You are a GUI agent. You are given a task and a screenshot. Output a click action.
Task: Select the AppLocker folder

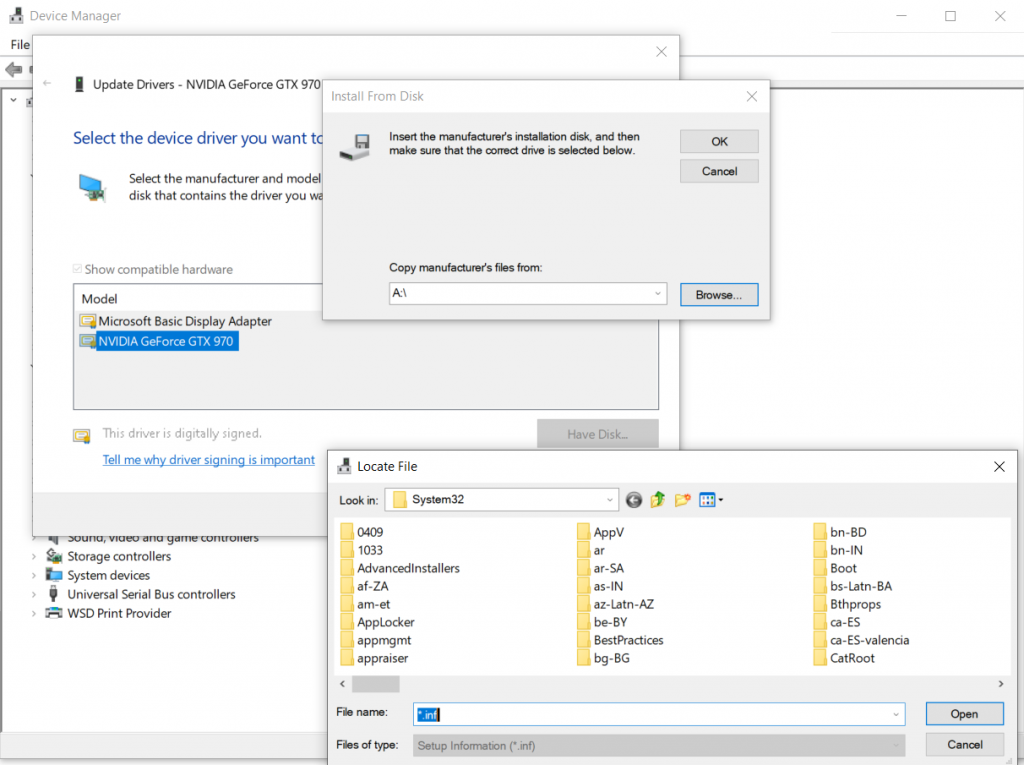pyautogui.click(x=377, y=622)
